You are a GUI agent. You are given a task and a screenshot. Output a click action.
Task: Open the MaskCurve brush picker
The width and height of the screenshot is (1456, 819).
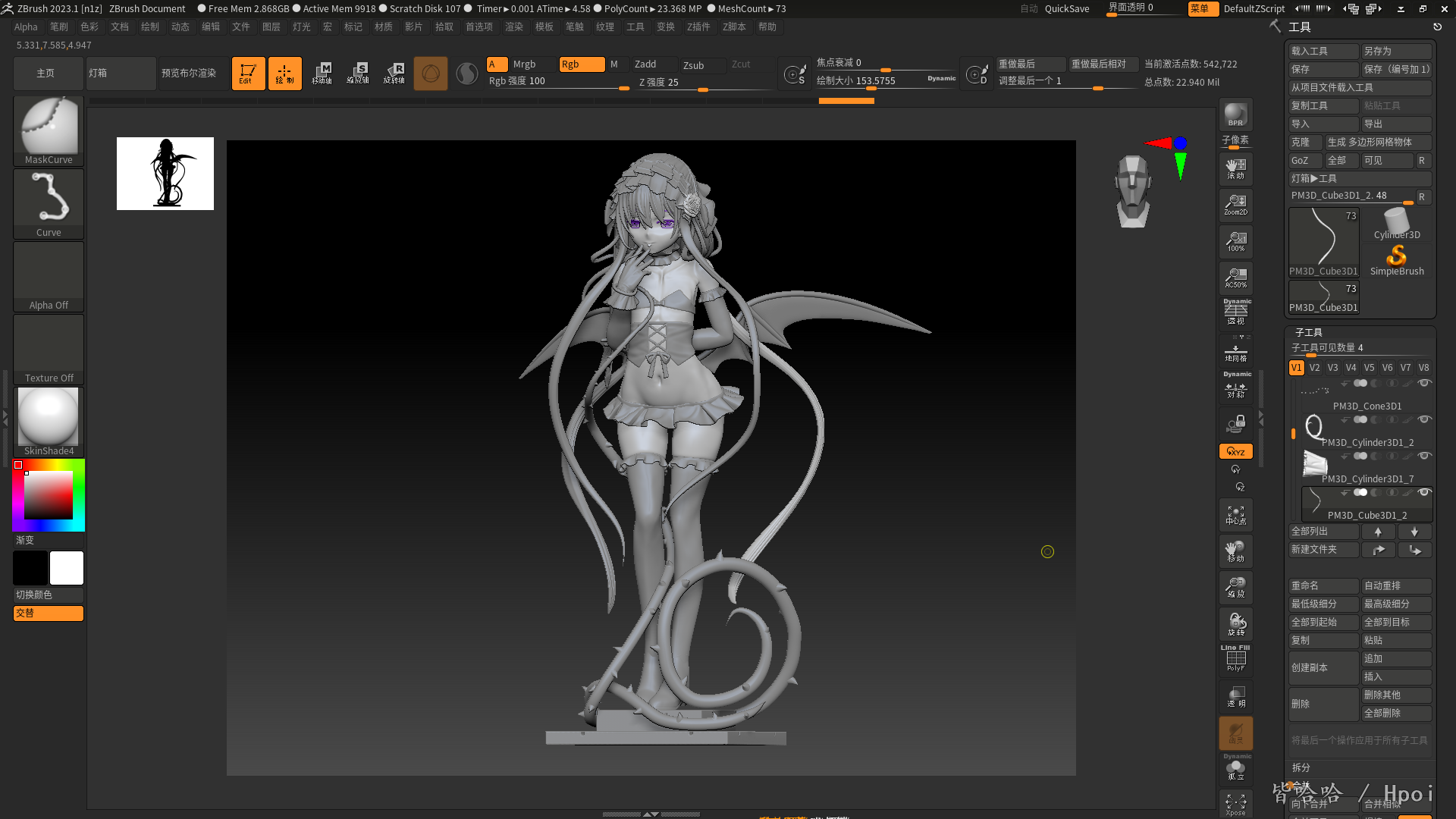pos(49,130)
